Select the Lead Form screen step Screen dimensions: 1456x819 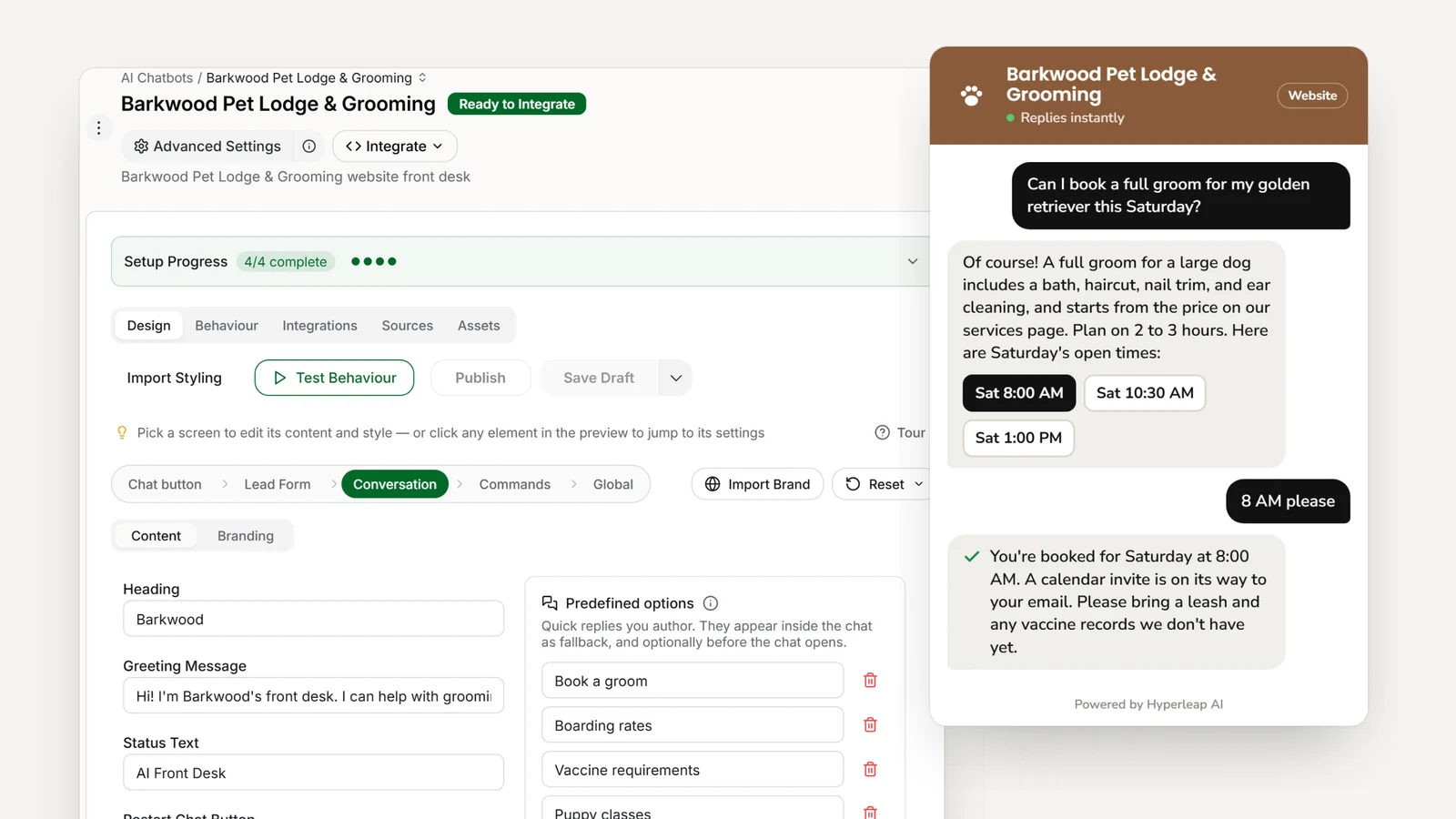pyautogui.click(x=278, y=484)
